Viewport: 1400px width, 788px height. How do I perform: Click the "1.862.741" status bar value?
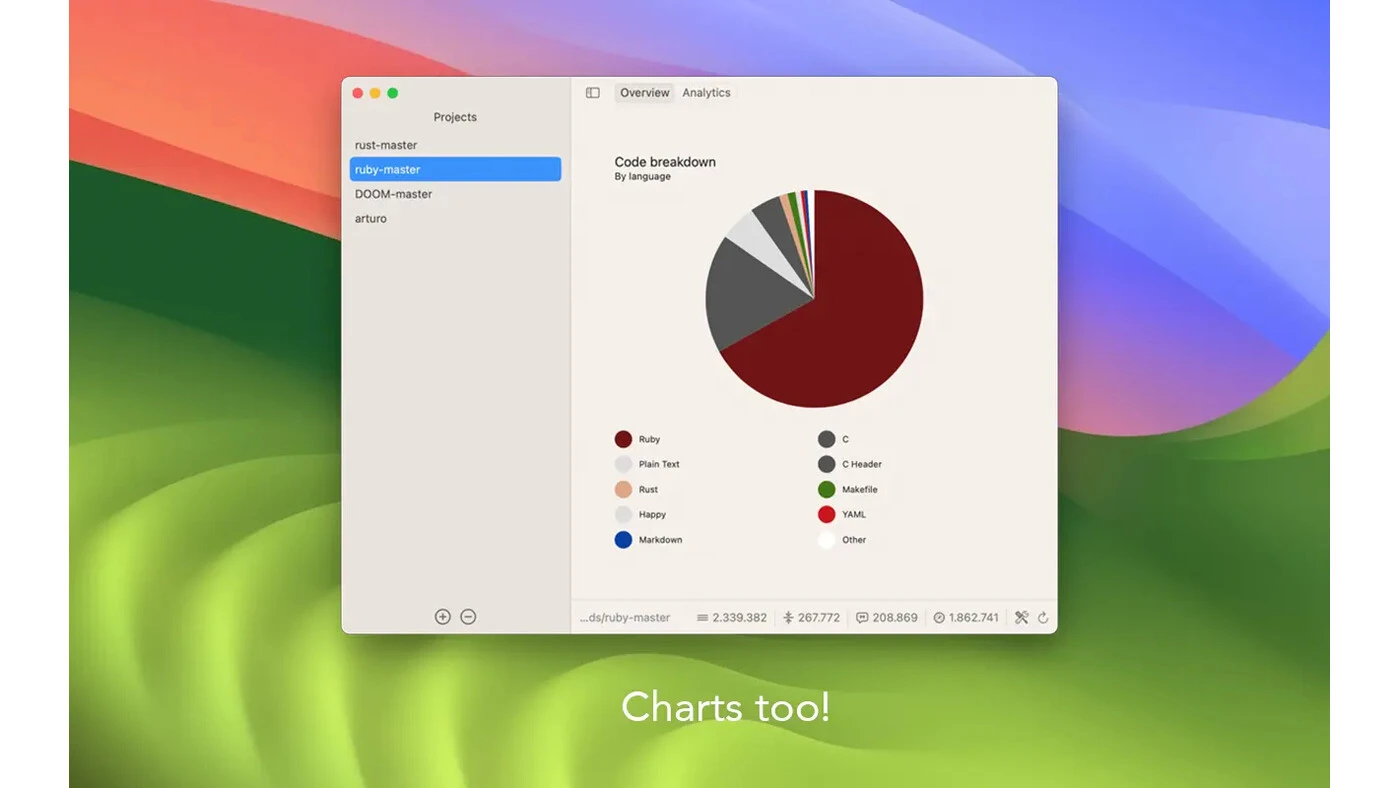[973, 618]
